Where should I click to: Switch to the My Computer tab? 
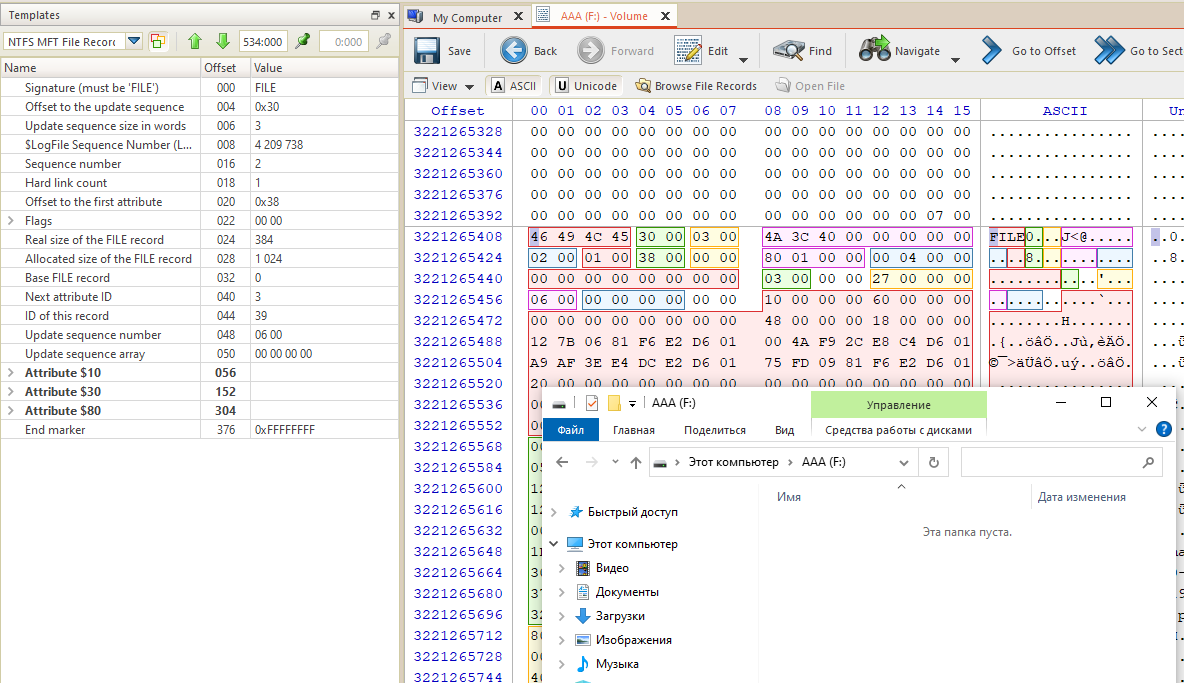point(466,17)
